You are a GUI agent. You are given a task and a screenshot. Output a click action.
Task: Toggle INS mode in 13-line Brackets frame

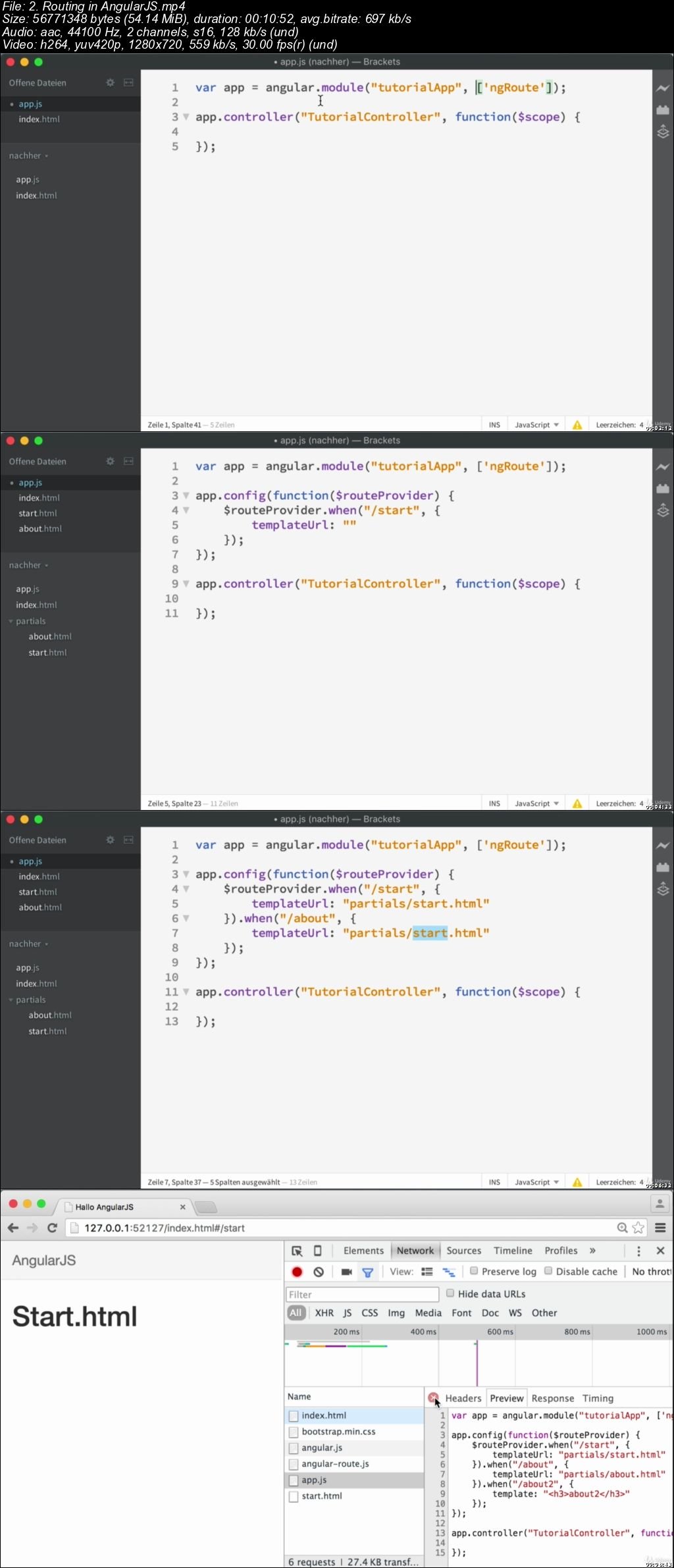(x=494, y=1183)
